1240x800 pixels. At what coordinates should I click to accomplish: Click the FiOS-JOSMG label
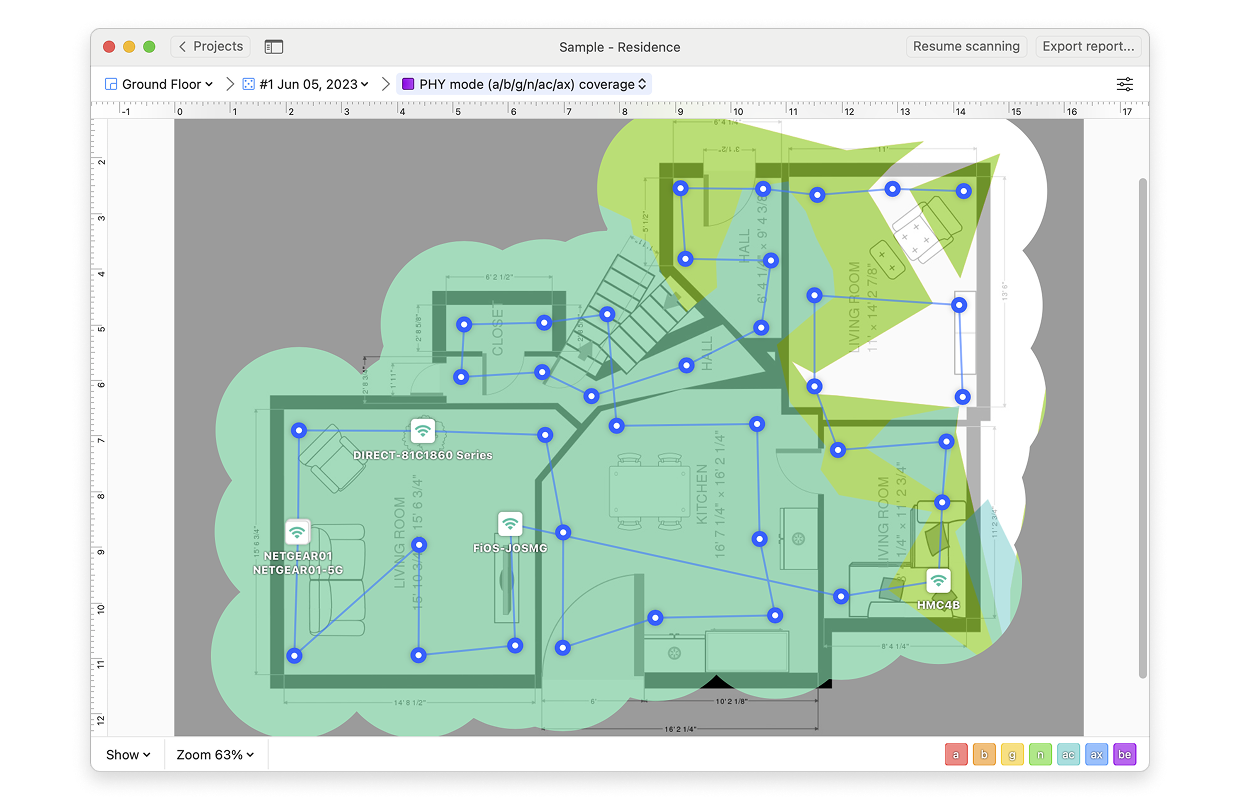[510, 548]
